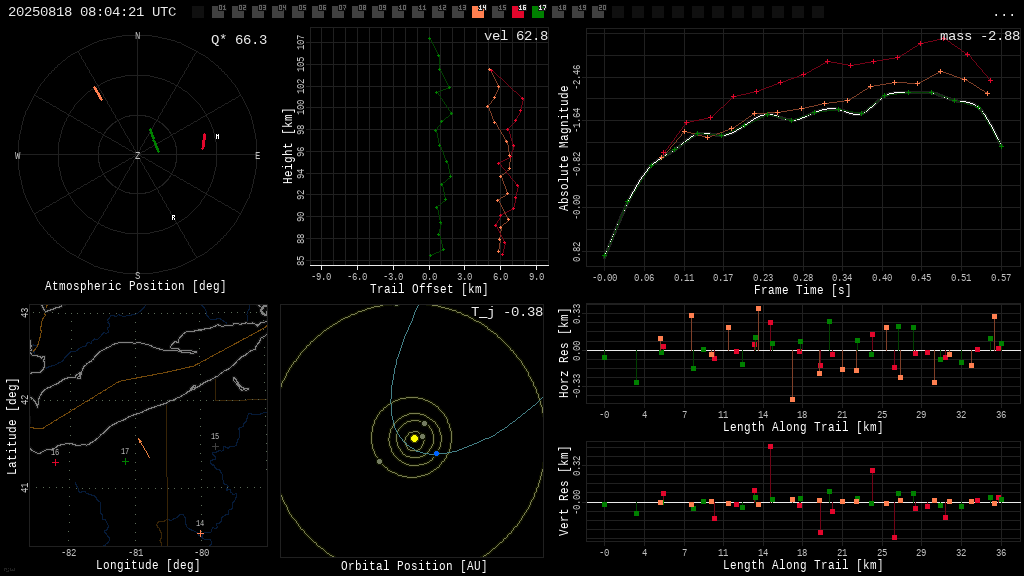Image resolution: width=1024 pixels, height=576 pixels.
Task: Click the Longitude [deg] axis title
Action: [x=148, y=565]
